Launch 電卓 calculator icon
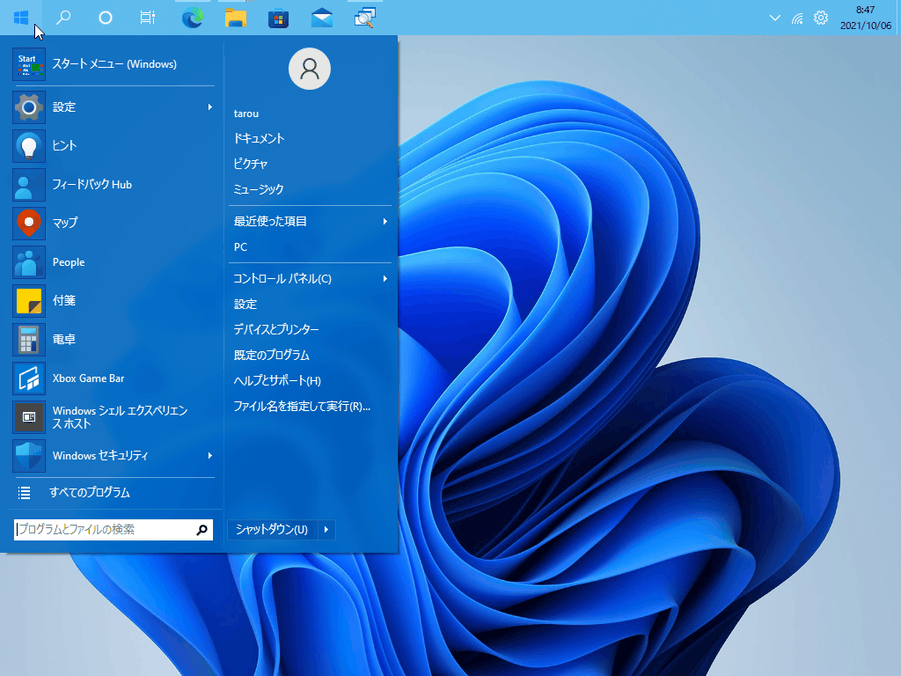This screenshot has width=901, height=676. 29,340
